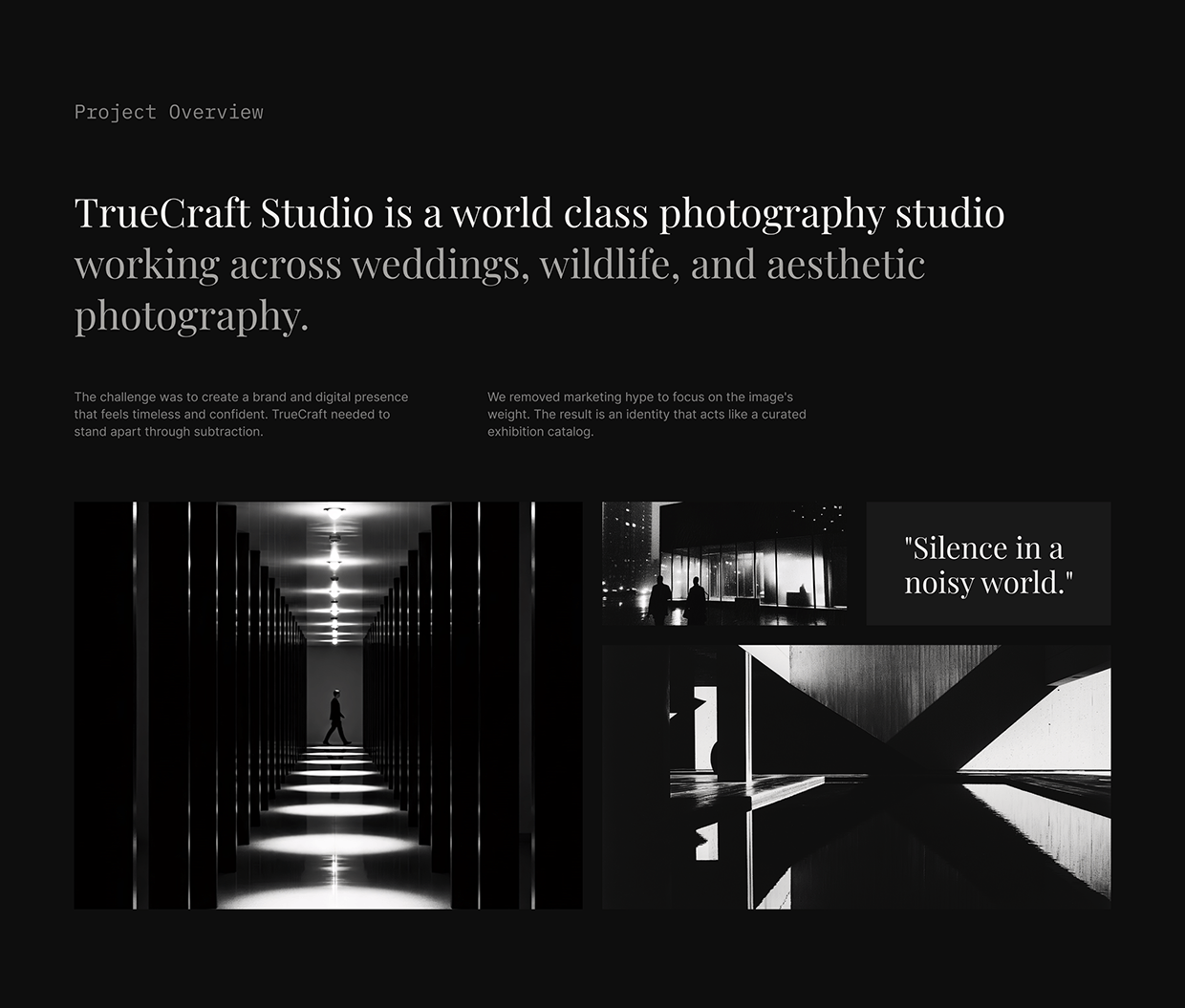Click the Project Overview label

pyautogui.click(x=168, y=112)
